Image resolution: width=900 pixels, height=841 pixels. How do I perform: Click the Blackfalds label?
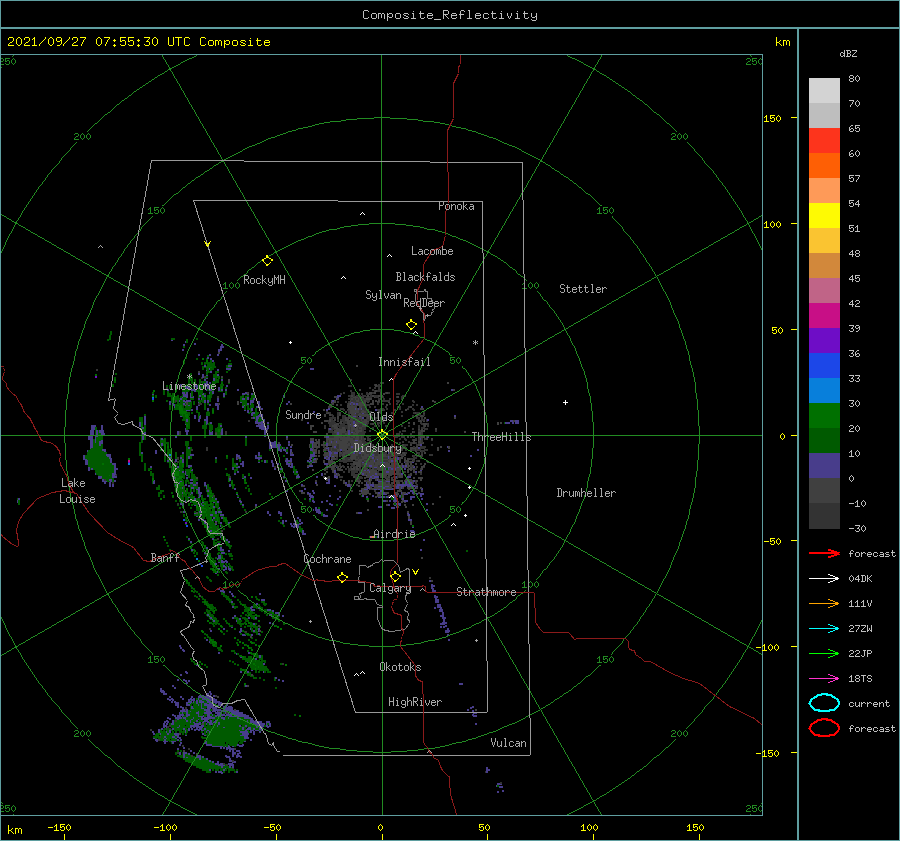tap(425, 277)
